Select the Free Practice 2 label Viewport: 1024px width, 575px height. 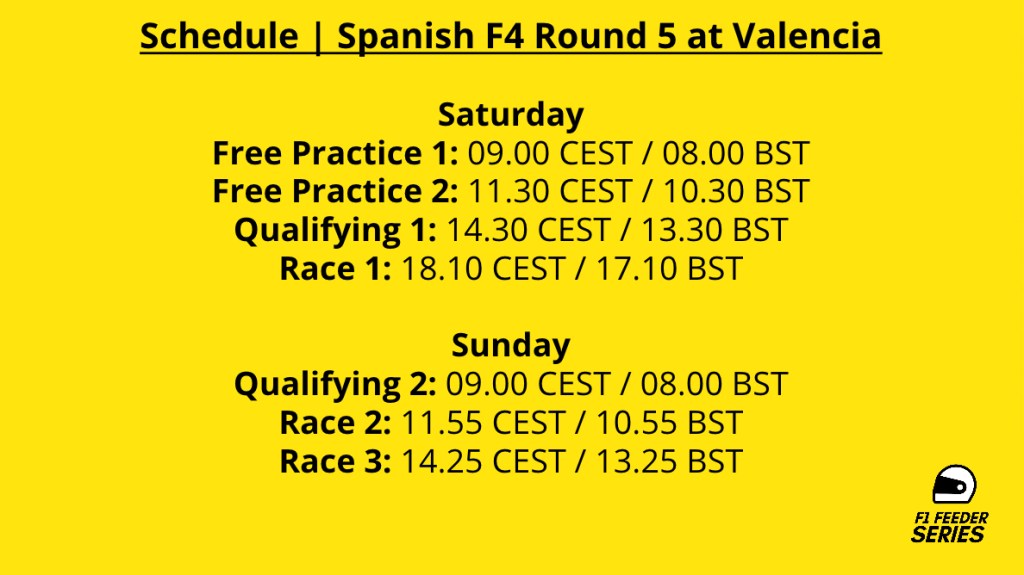click(x=335, y=191)
